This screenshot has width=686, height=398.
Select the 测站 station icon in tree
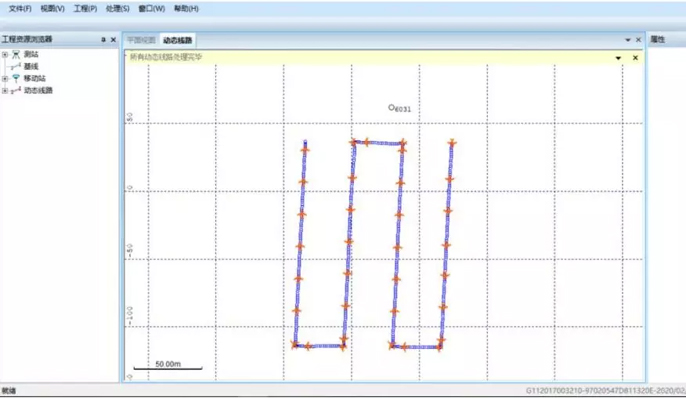[16, 54]
